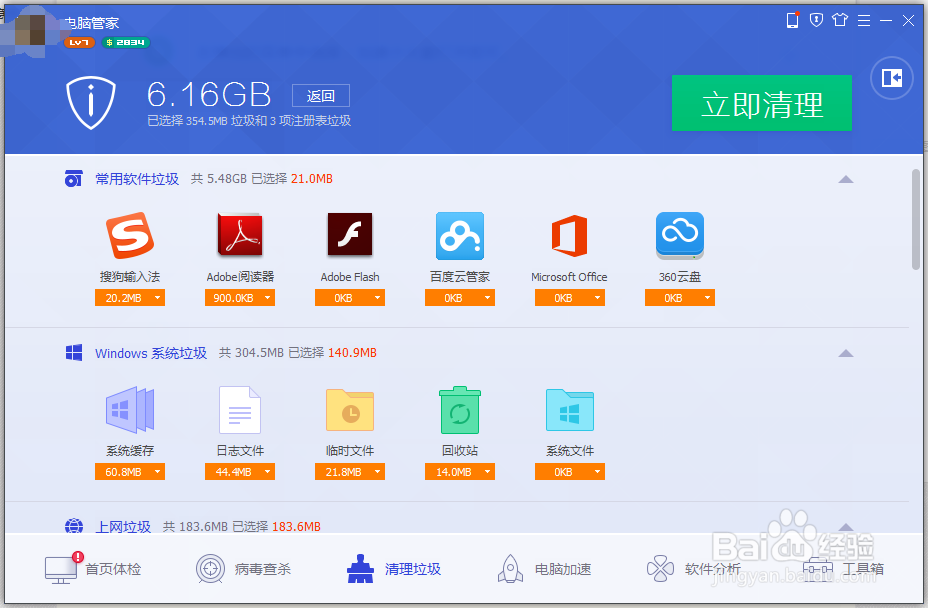
Task: Click the Baidu Cloud Manager icon
Action: [x=460, y=236]
